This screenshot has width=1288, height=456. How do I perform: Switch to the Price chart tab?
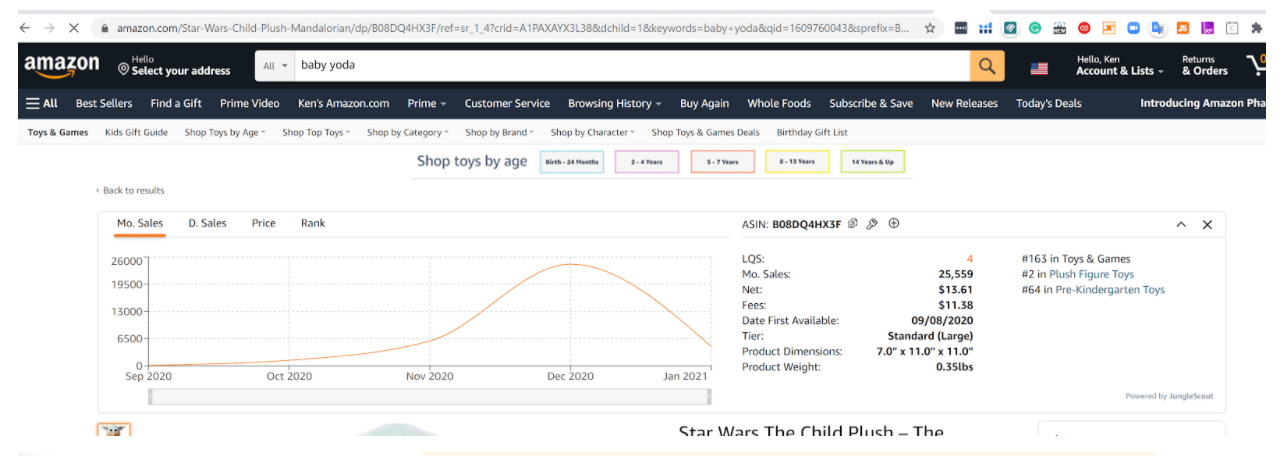[x=264, y=223]
